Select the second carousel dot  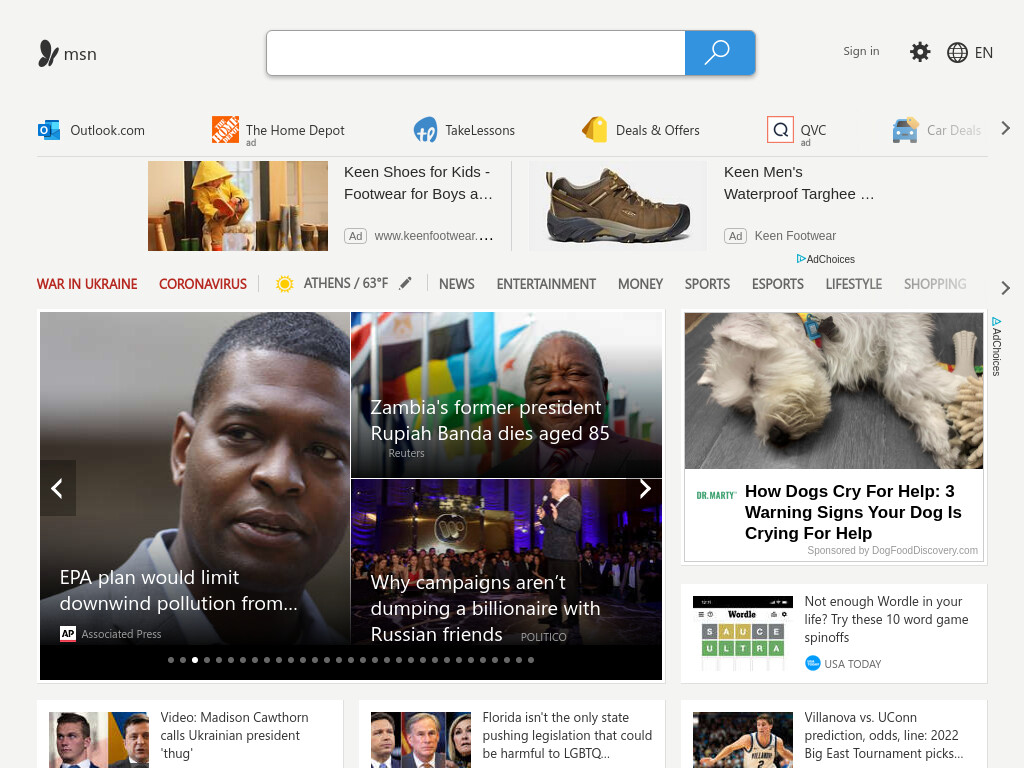pos(183,660)
